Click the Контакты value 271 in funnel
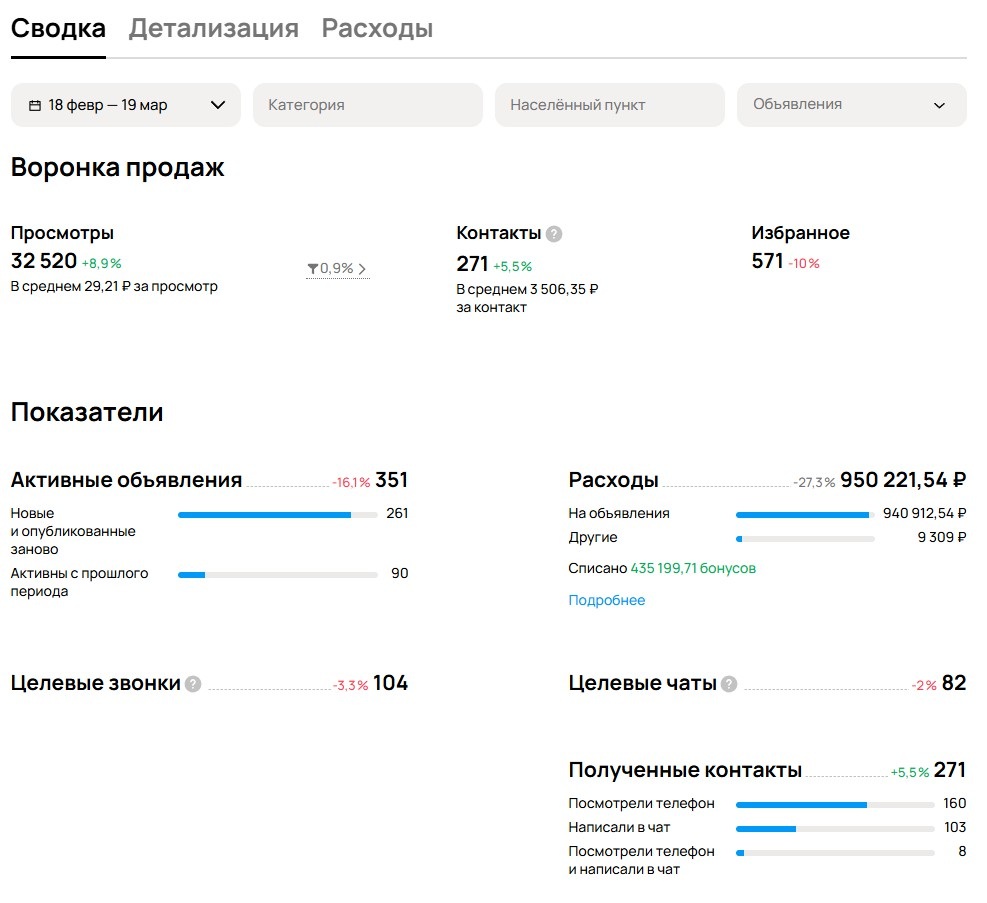Screen dimensions: 987x903 472,264
